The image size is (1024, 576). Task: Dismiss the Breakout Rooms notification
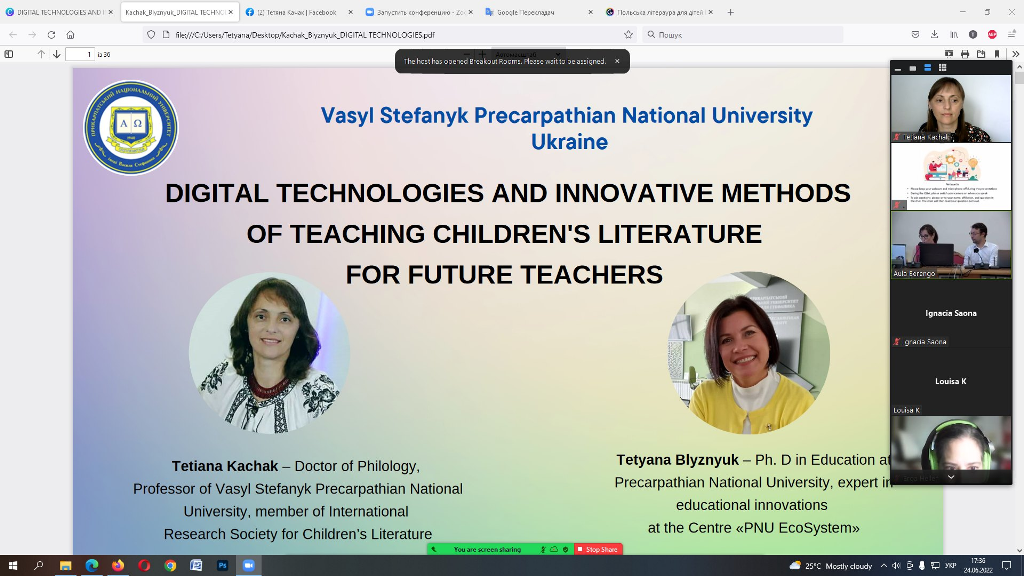click(x=617, y=61)
